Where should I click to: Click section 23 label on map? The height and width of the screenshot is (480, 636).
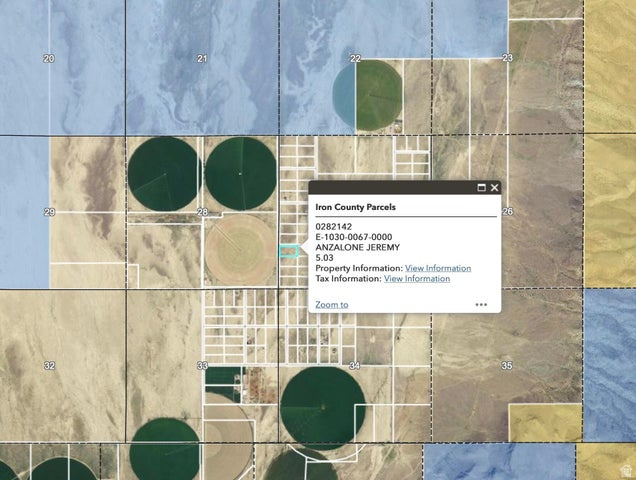click(x=507, y=59)
